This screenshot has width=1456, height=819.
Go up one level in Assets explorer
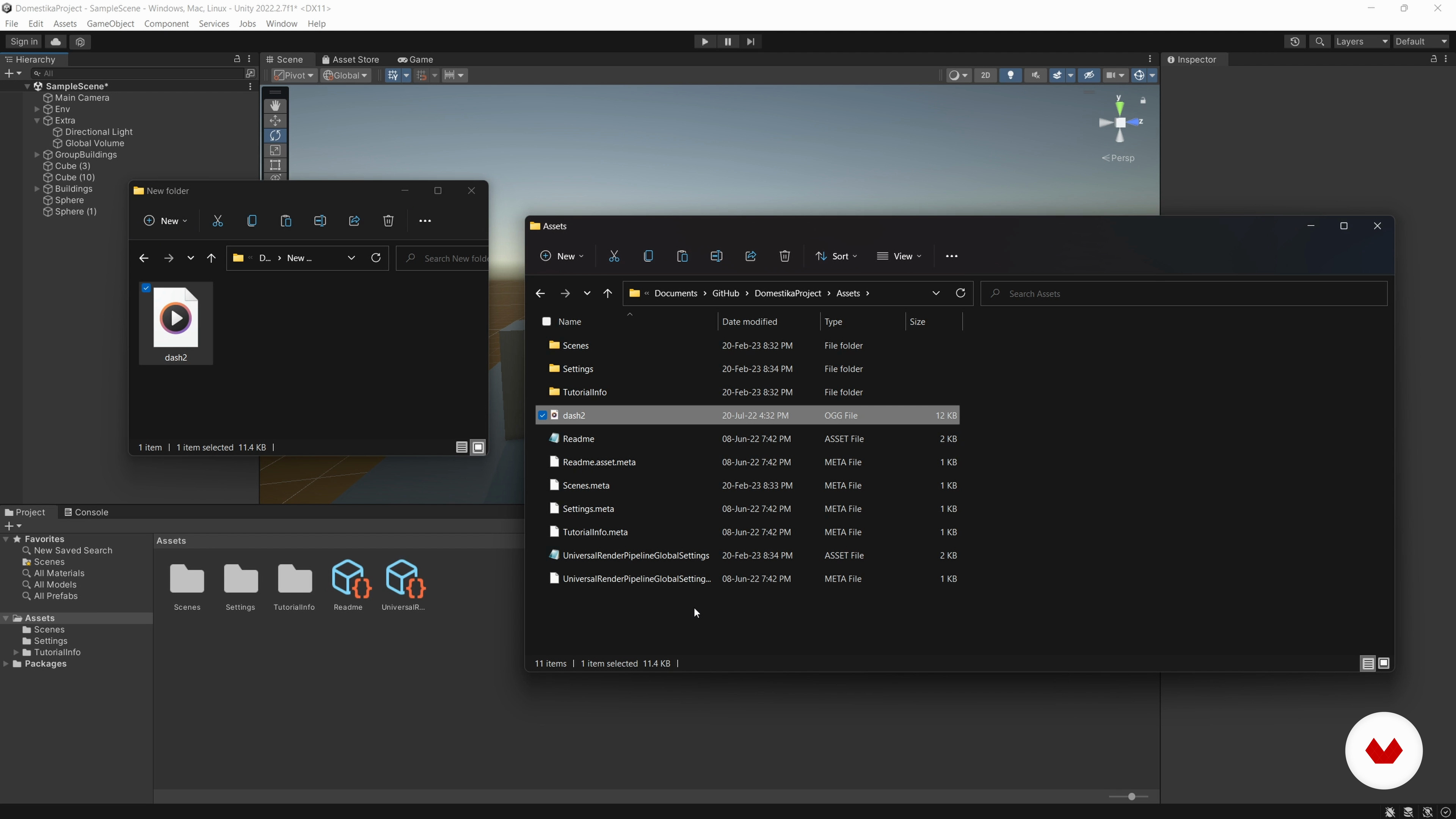pos(607,293)
